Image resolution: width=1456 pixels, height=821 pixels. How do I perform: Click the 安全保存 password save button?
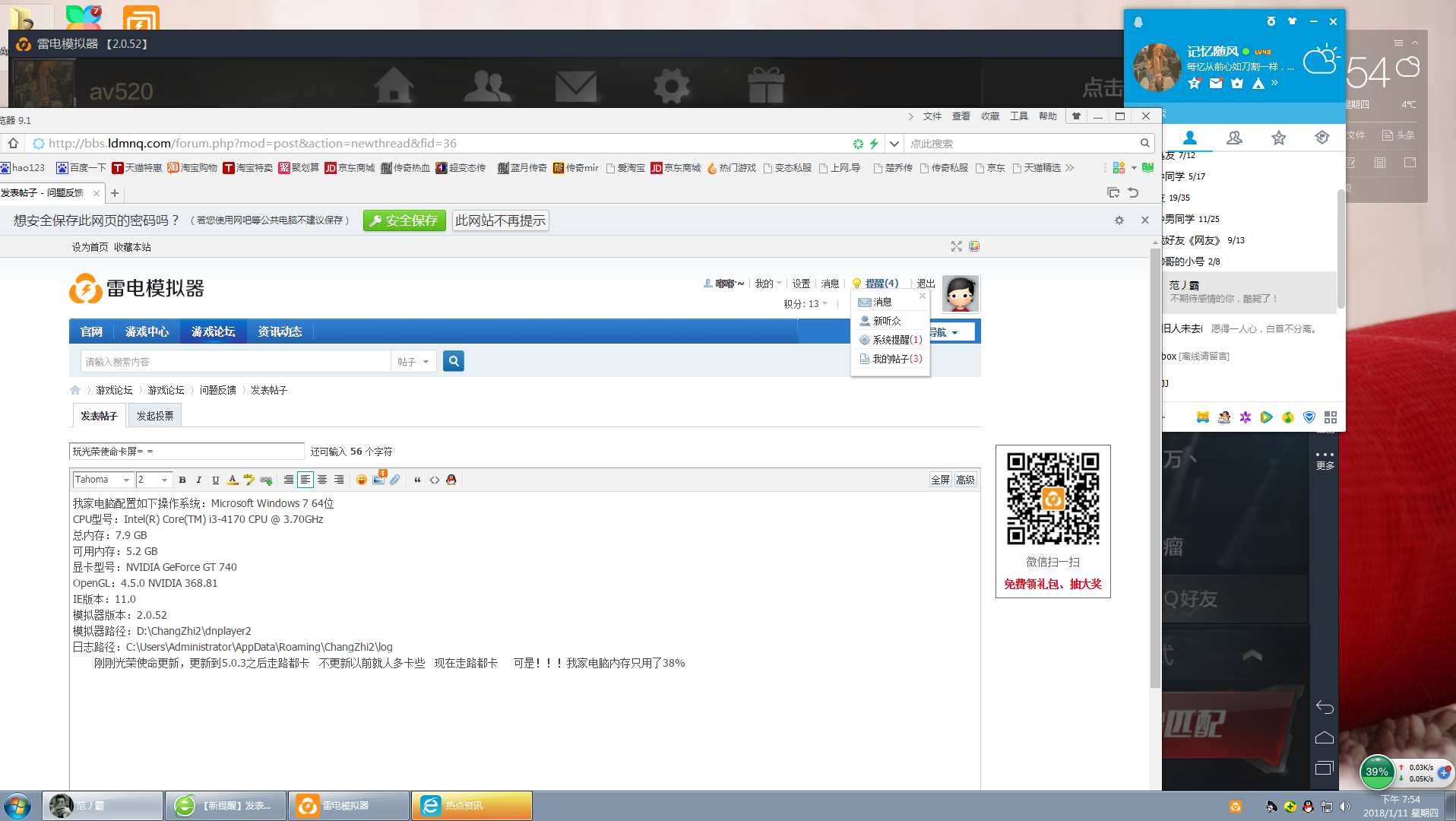[x=404, y=220]
